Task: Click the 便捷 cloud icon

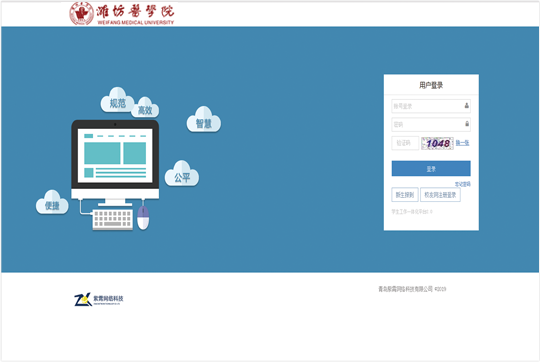Action: tap(52, 203)
